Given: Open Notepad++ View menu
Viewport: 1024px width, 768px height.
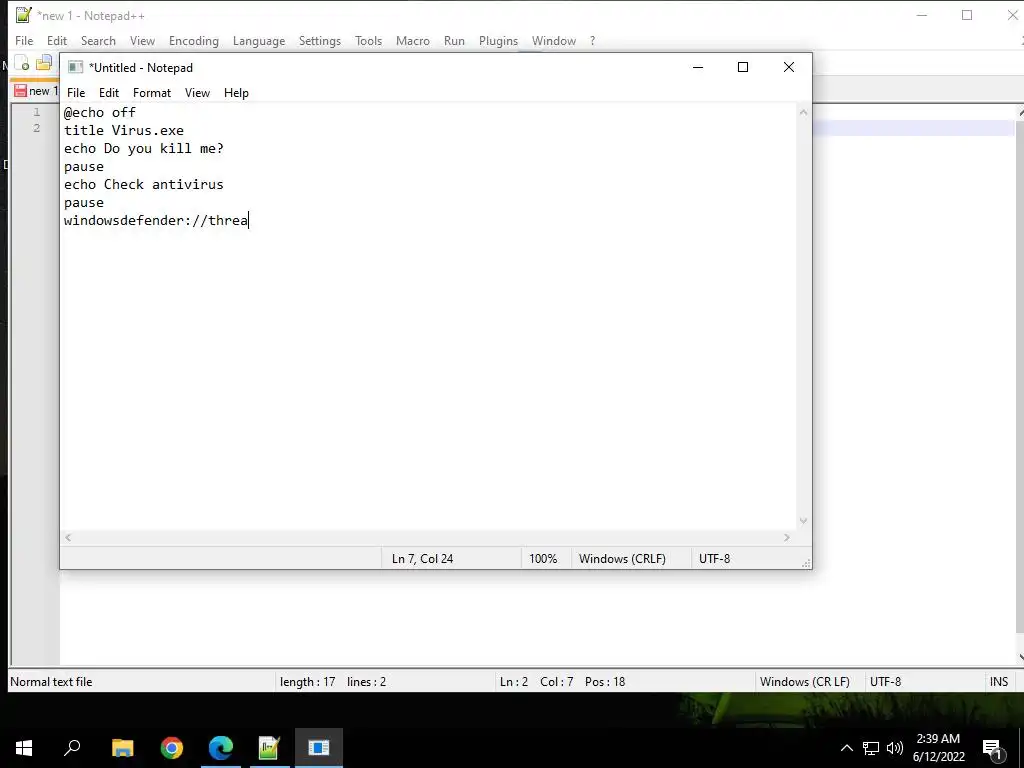Looking at the screenshot, I should tap(142, 40).
